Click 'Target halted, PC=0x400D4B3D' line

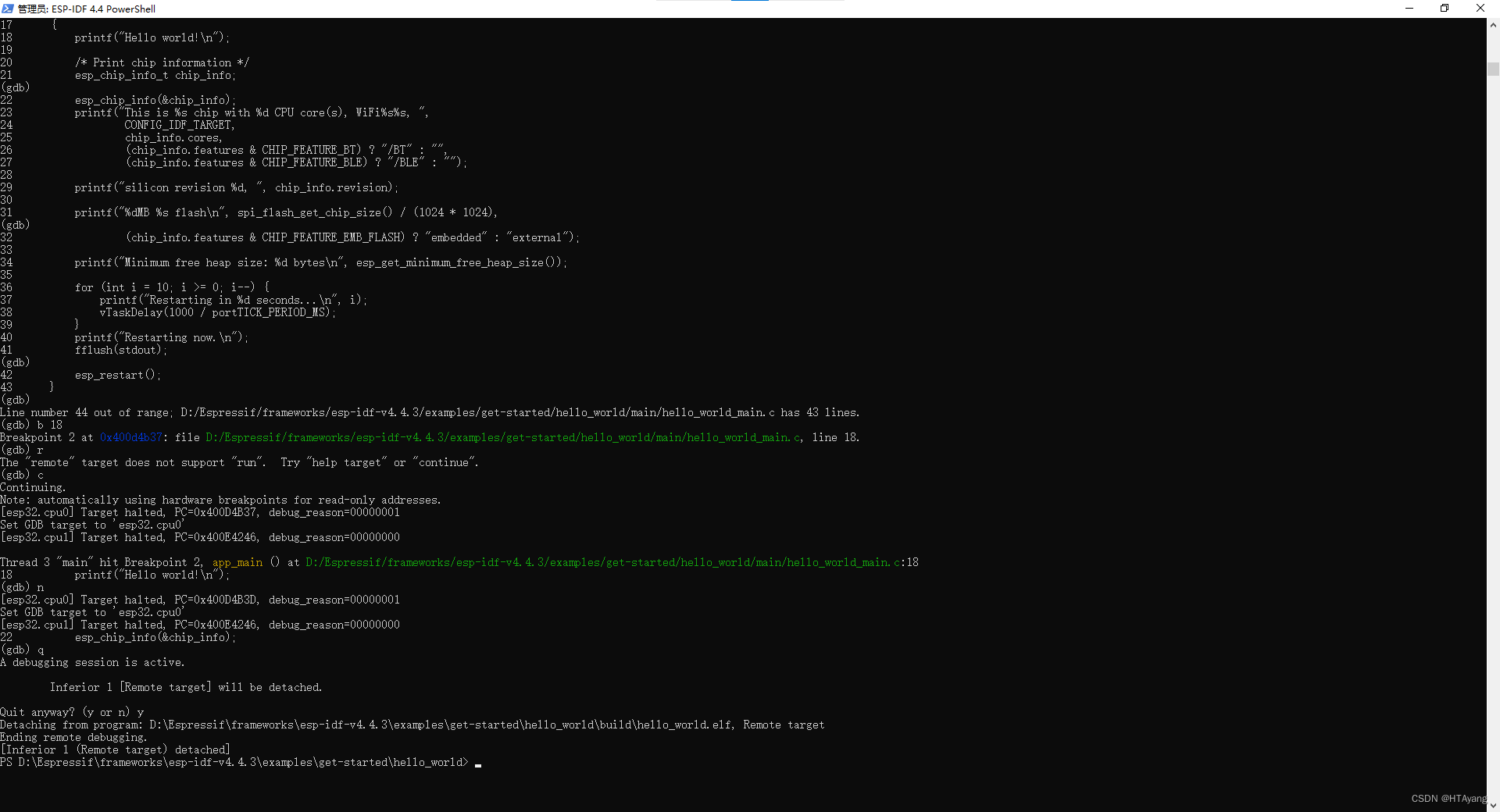coord(200,600)
